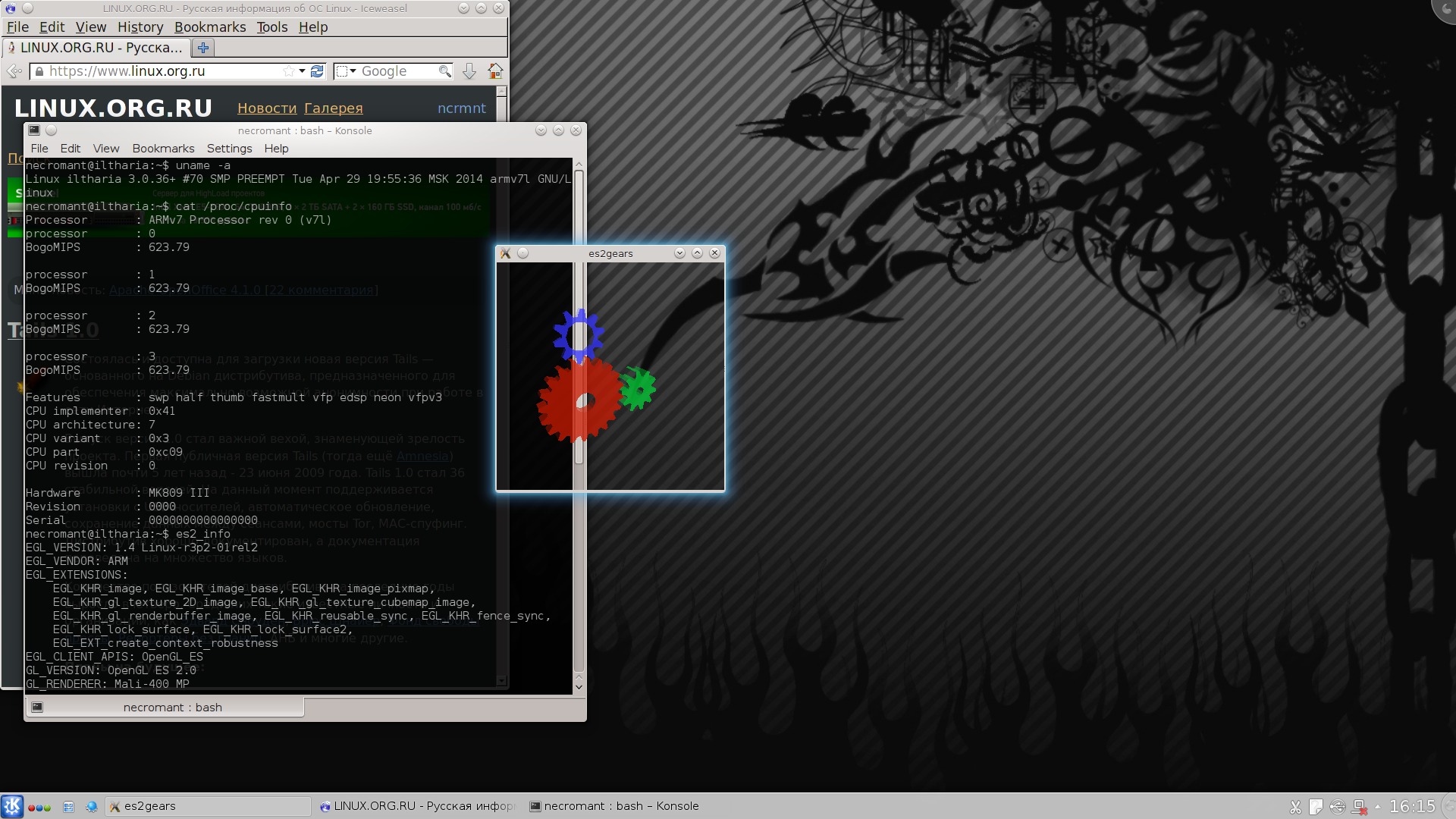Click Konsole window menu terminal icon

(34, 130)
